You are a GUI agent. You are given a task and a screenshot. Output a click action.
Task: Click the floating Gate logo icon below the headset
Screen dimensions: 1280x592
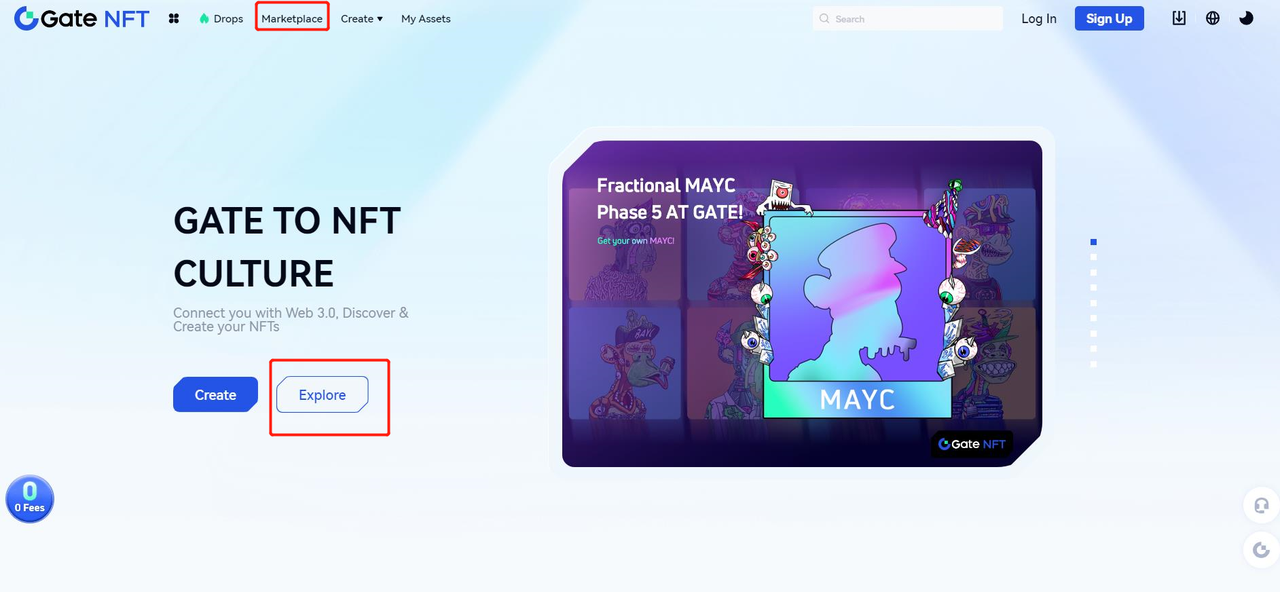(x=1261, y=549)
